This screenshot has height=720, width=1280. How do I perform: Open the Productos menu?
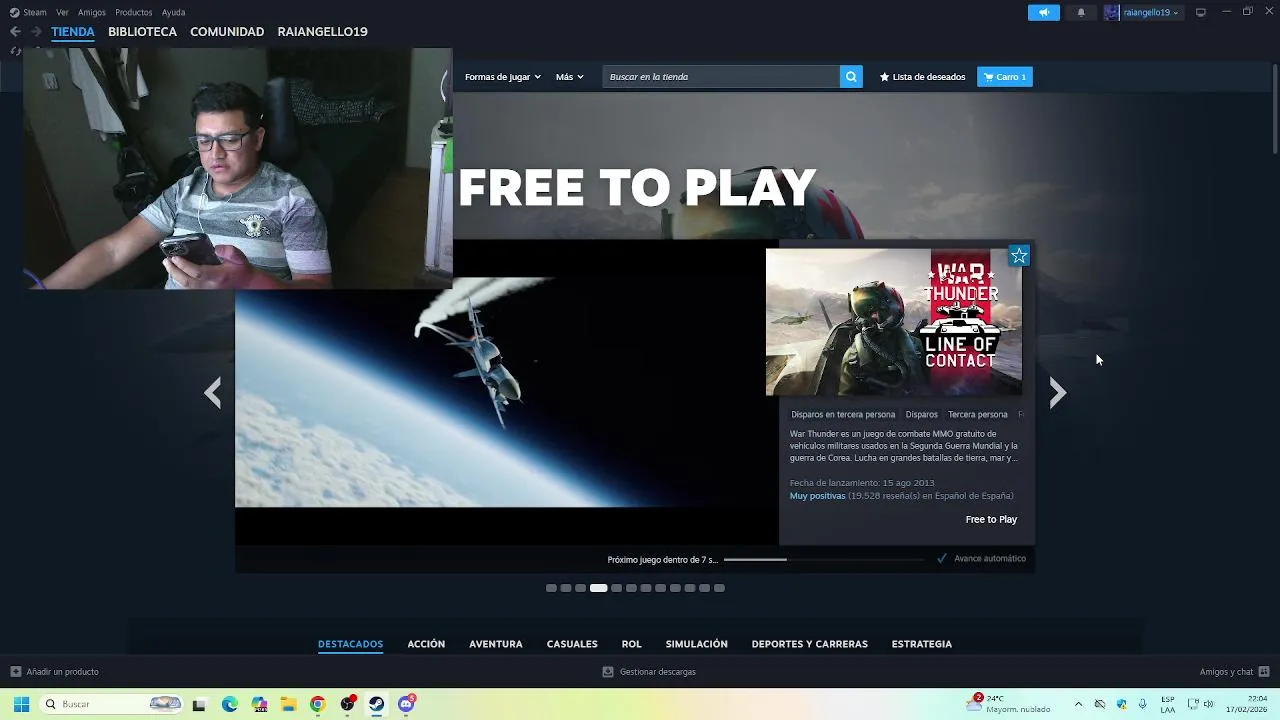(134, 13)
